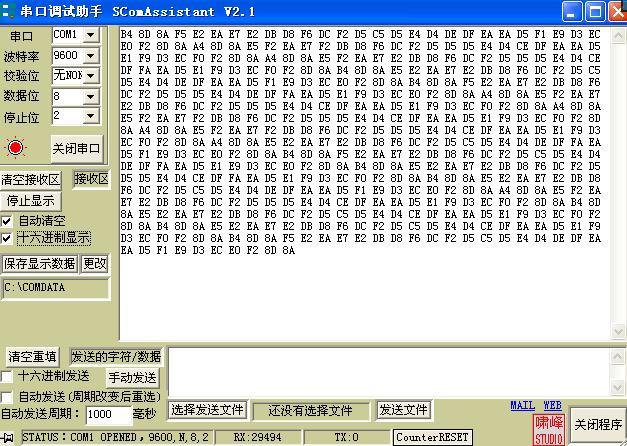627x446 pixels.
Task: Click the red port status indicator light
Action: [16, 148]
